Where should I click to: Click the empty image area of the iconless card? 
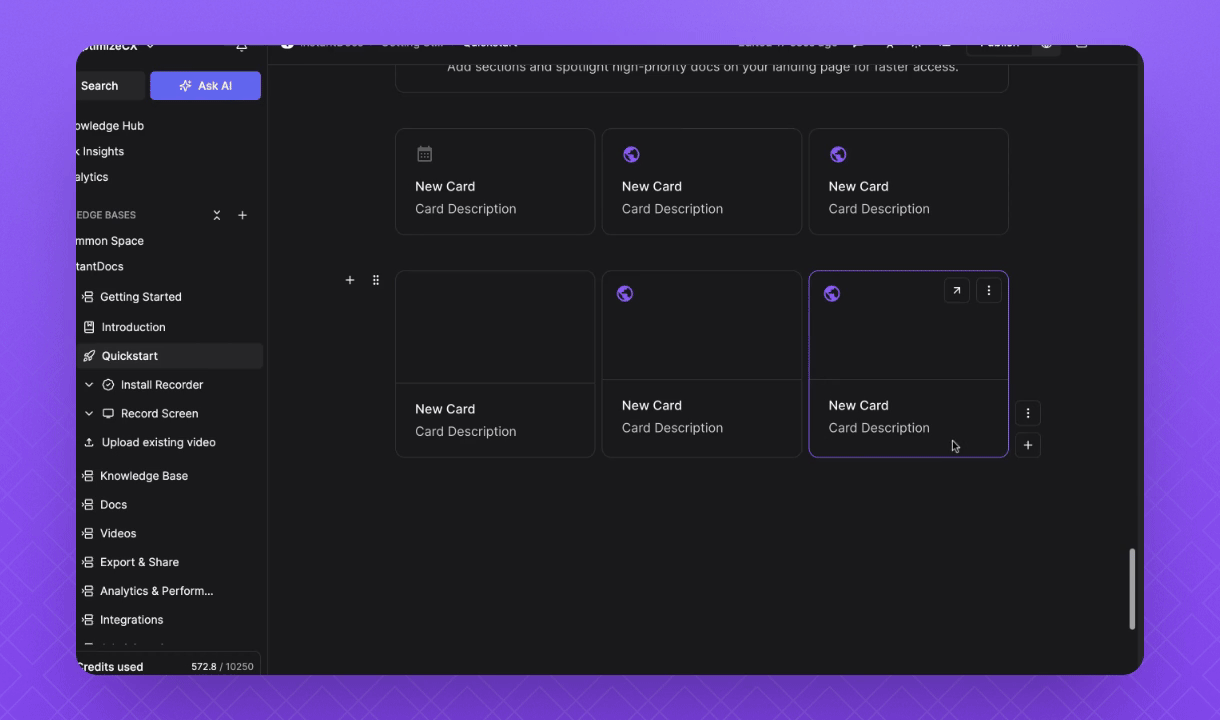[495, 327]
